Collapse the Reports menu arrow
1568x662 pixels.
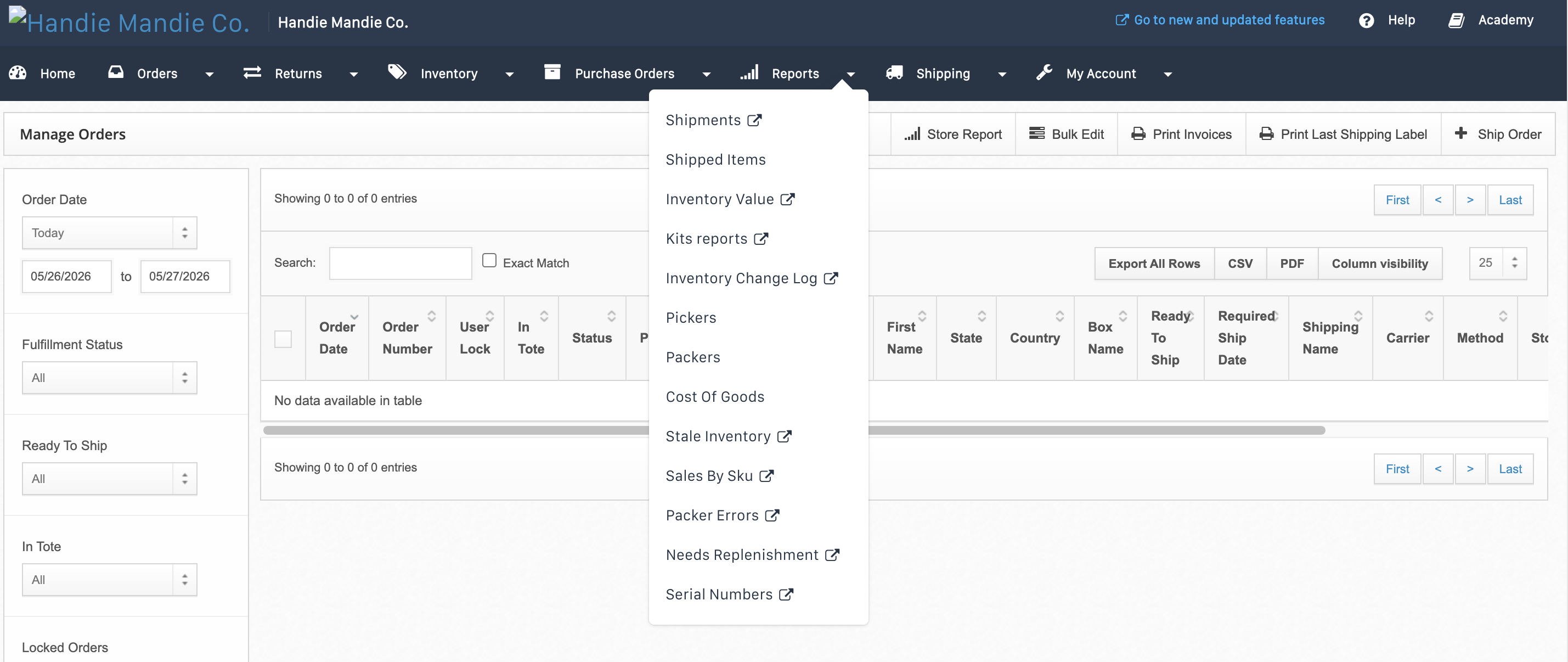(x=851, y=74)
